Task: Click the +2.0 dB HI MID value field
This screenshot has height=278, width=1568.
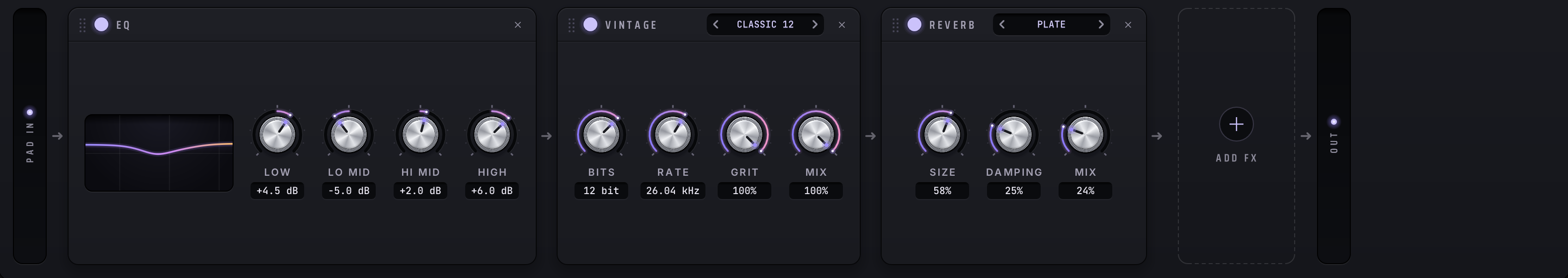Action: pyautogui.click(x=420, y=191)
